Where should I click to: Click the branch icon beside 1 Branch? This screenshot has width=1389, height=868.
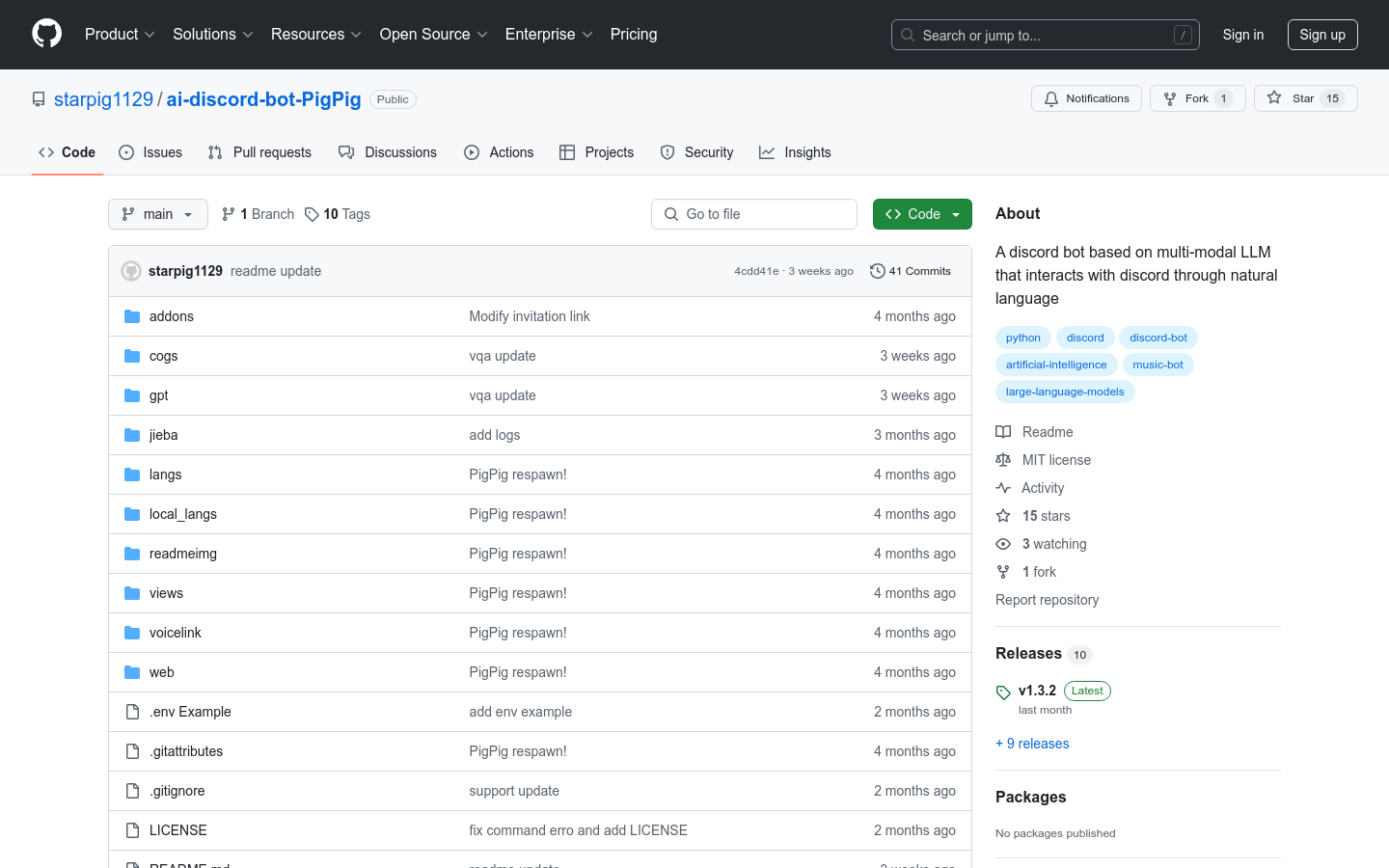pos(229,214)
